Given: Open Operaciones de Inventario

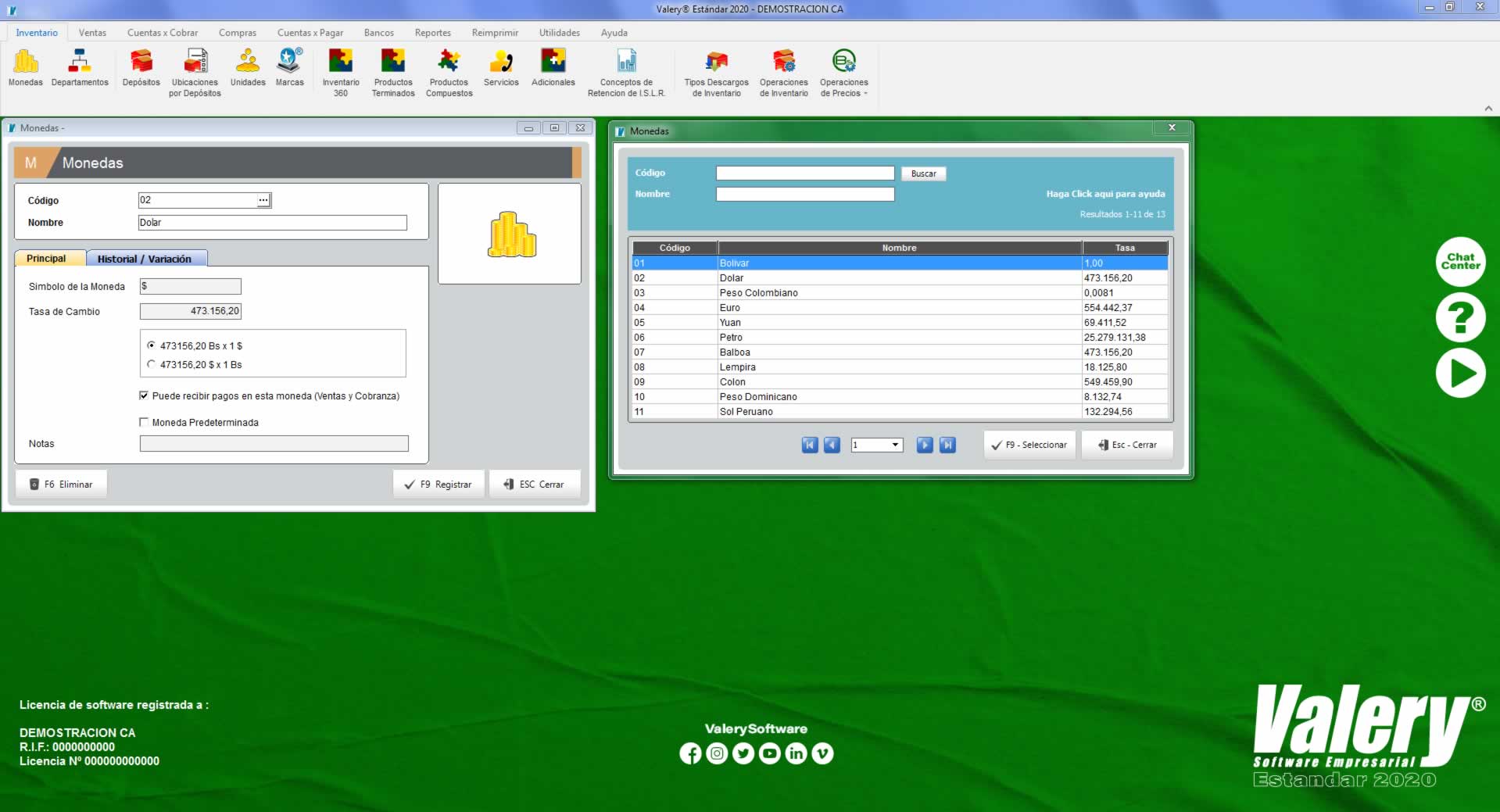Looking at the screenshot, I should point(784,73).
